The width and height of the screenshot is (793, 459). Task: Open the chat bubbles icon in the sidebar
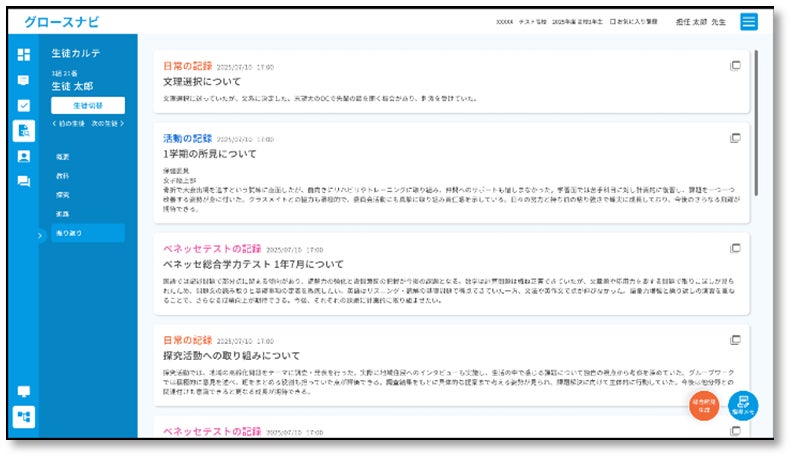click(x=24, y=181)
